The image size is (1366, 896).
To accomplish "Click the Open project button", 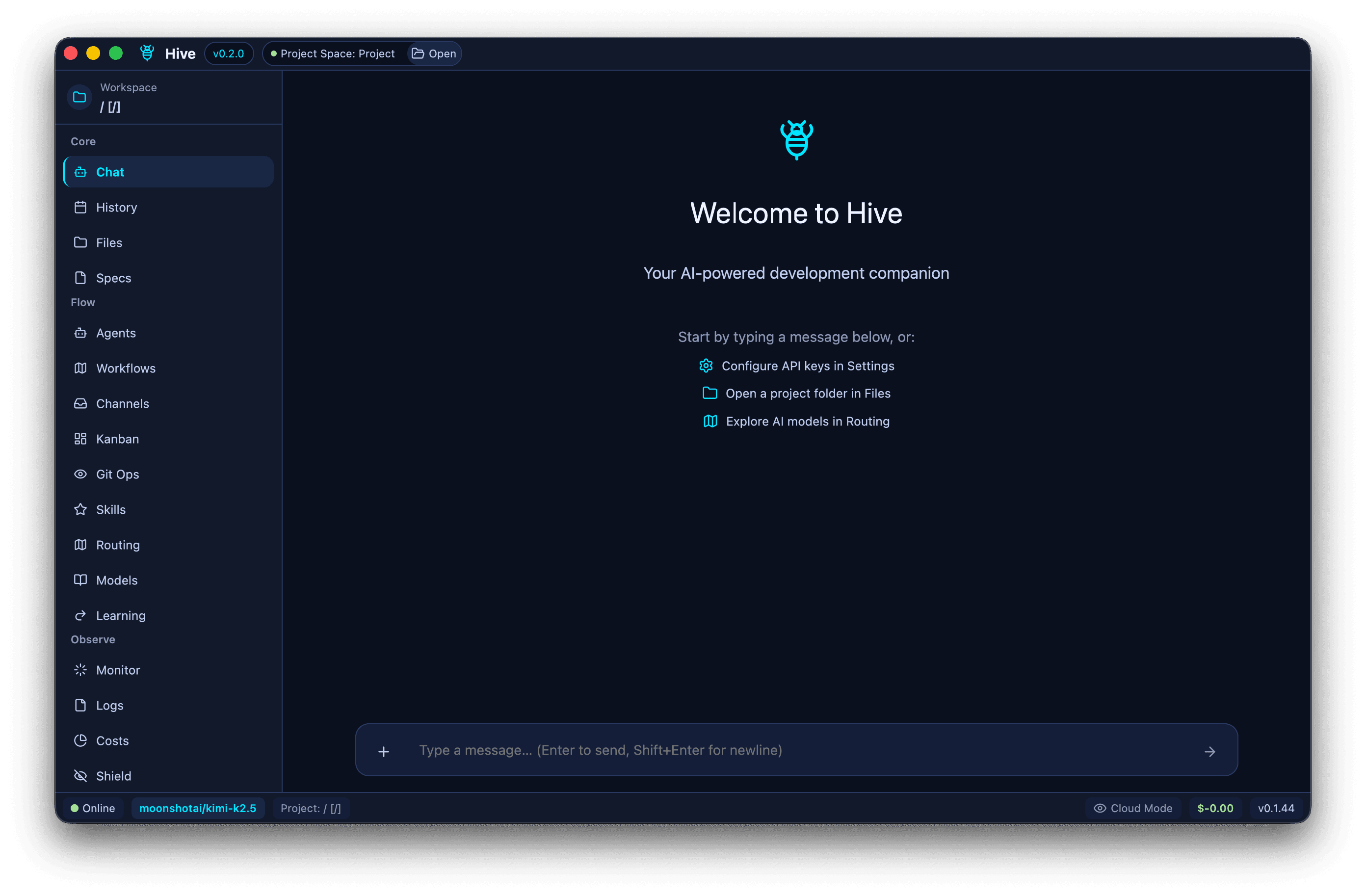I will (x=433, y=53).
